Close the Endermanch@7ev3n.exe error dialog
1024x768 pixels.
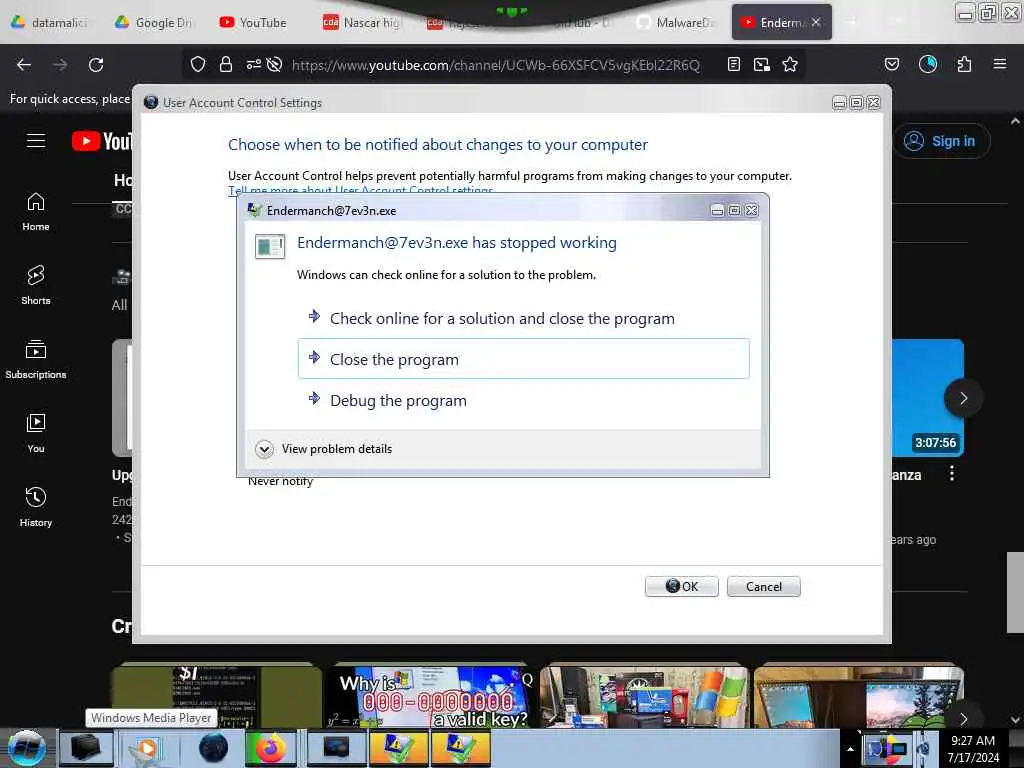pyautogui.click(x=752, y=210)
